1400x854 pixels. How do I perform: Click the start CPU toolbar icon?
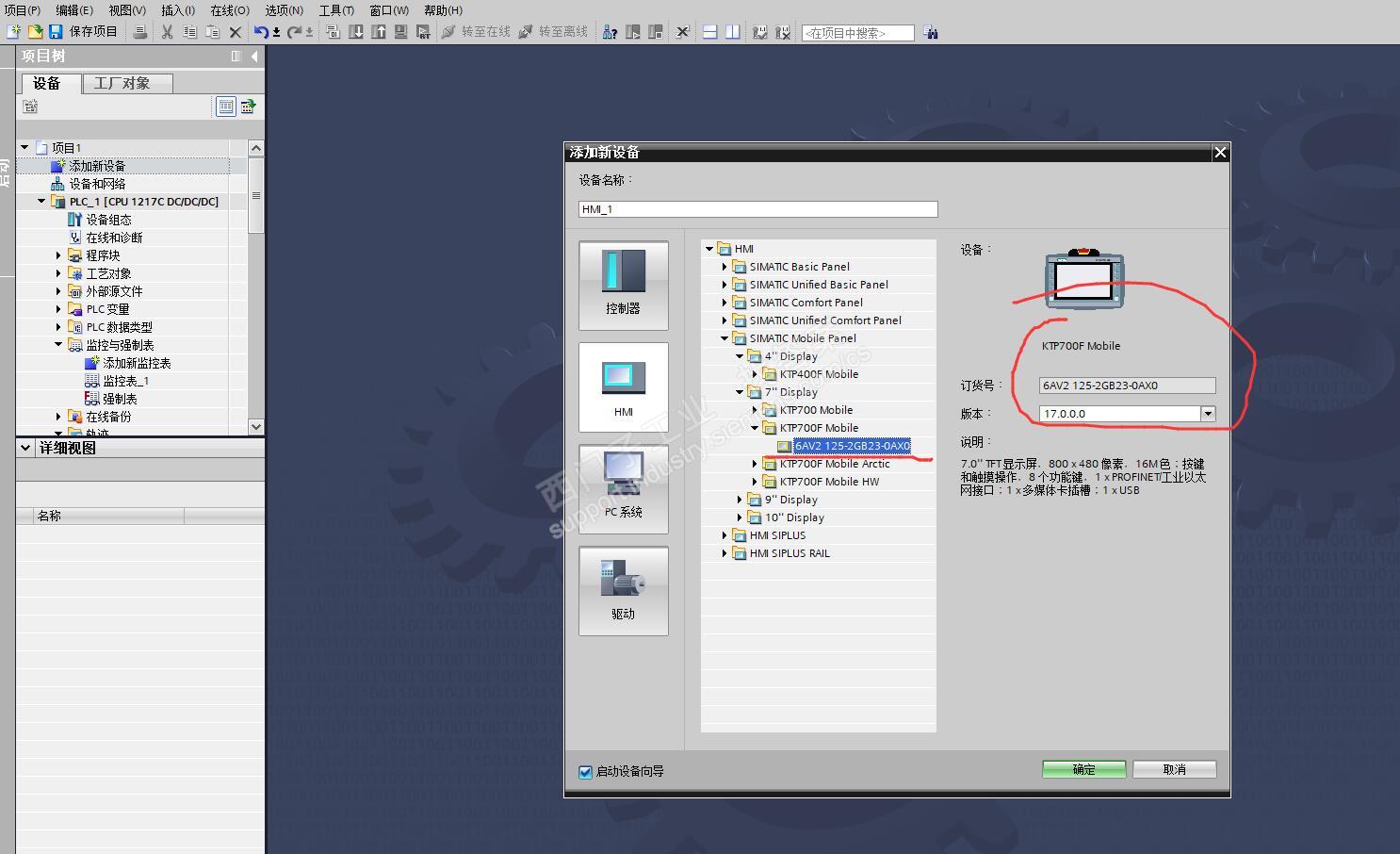(633, 32)
